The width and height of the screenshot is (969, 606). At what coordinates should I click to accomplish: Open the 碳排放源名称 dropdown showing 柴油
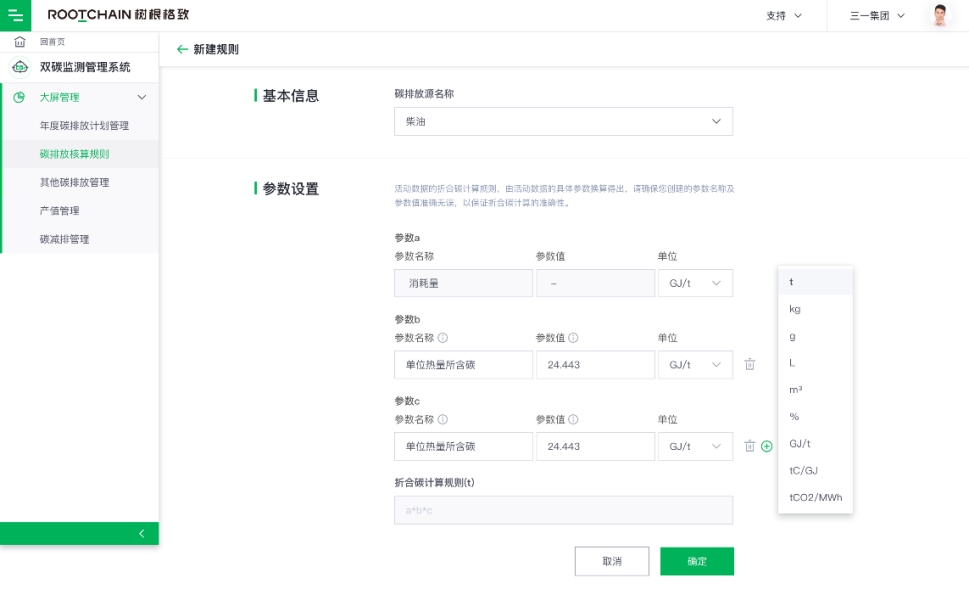563,121
